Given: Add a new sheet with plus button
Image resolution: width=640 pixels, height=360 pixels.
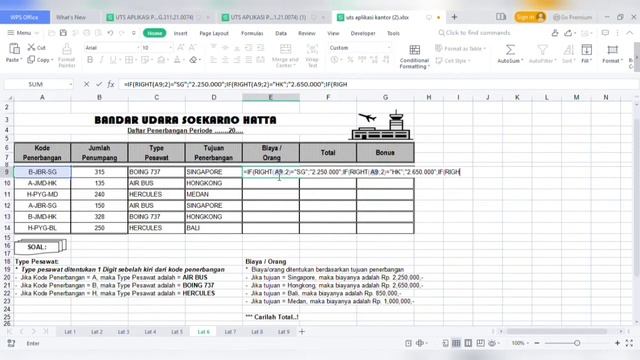Looking at the screenshot, I should click(302, 332).
